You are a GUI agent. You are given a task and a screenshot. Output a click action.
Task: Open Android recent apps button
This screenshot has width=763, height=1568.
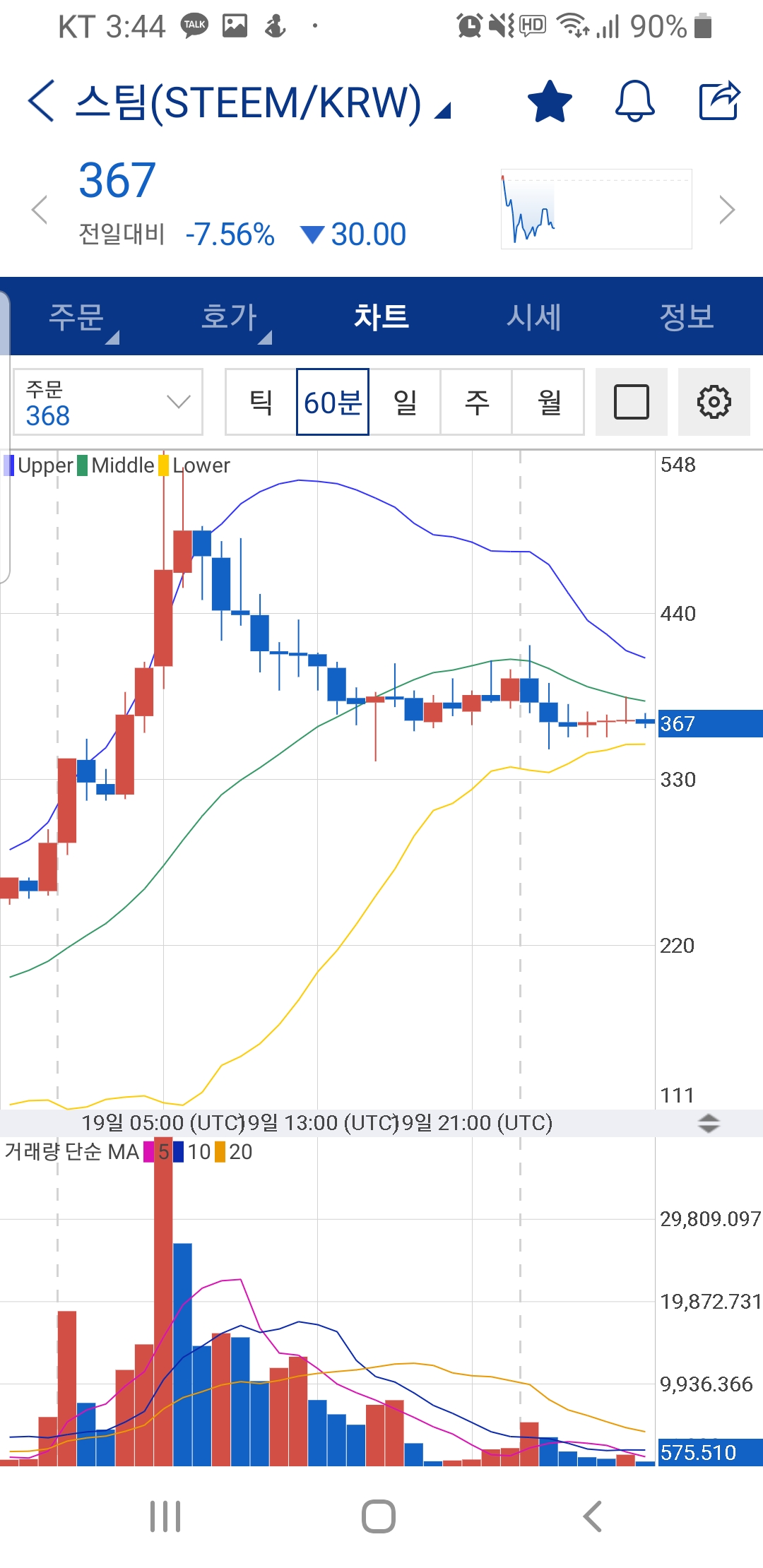[166, 1516]
